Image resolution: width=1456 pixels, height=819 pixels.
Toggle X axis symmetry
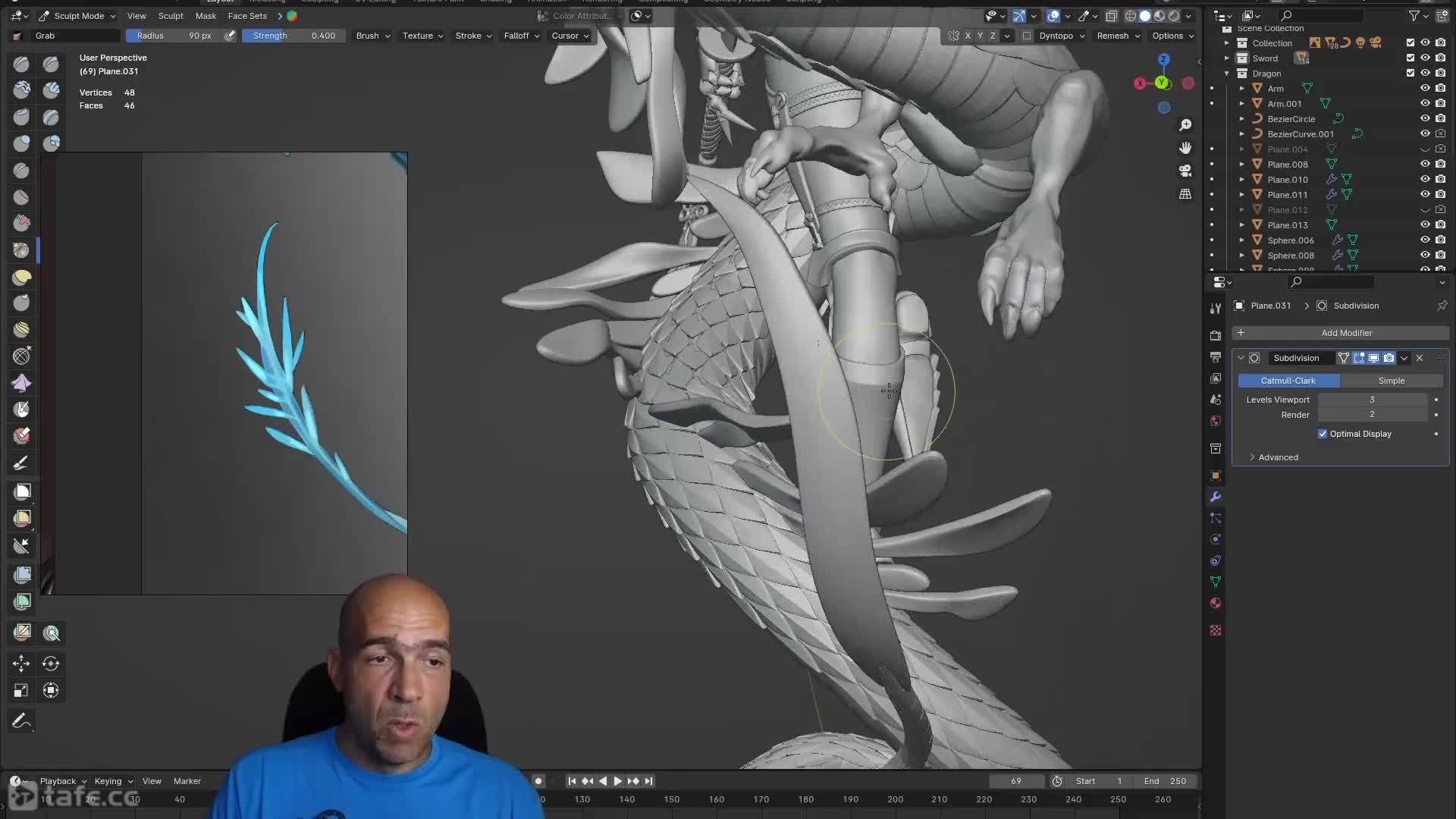[968, 36]
